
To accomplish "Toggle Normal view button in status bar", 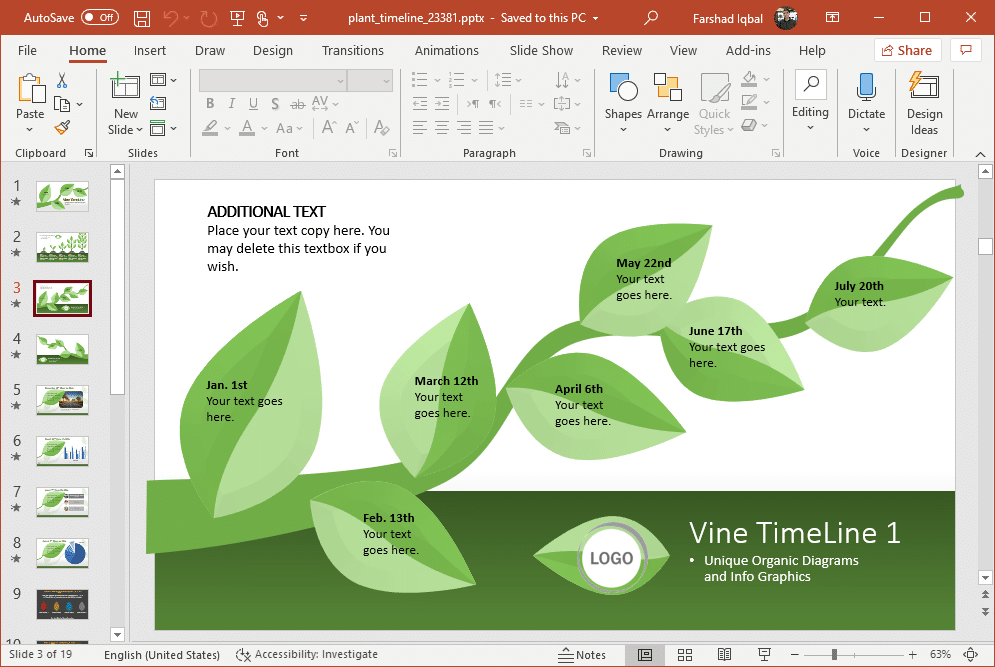I will pos(645,655).
